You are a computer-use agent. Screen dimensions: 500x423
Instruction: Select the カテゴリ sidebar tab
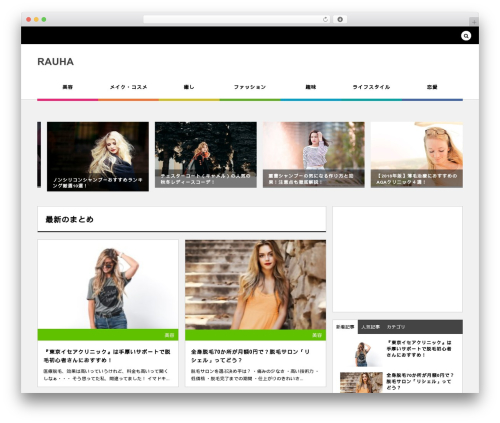point(396,327)
